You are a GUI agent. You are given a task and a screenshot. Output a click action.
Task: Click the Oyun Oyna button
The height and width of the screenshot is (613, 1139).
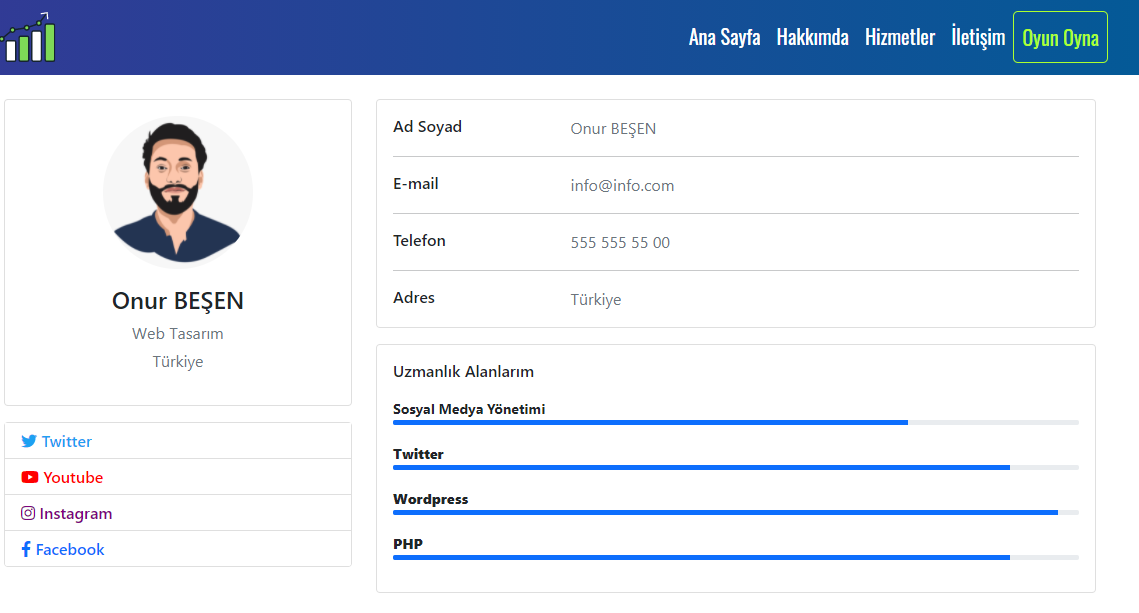tap(1060, 37)
